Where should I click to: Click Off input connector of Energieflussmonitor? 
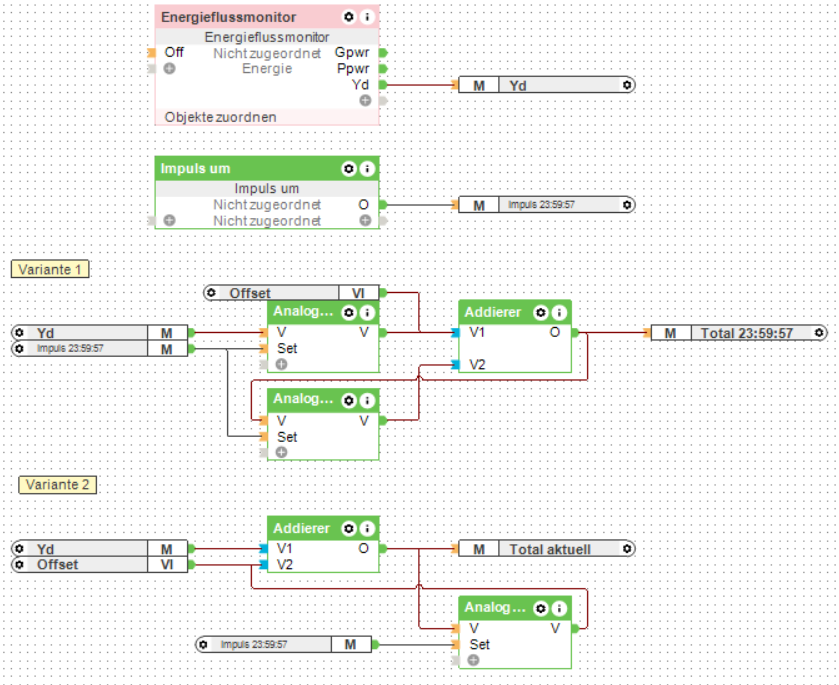coord(151,52)
